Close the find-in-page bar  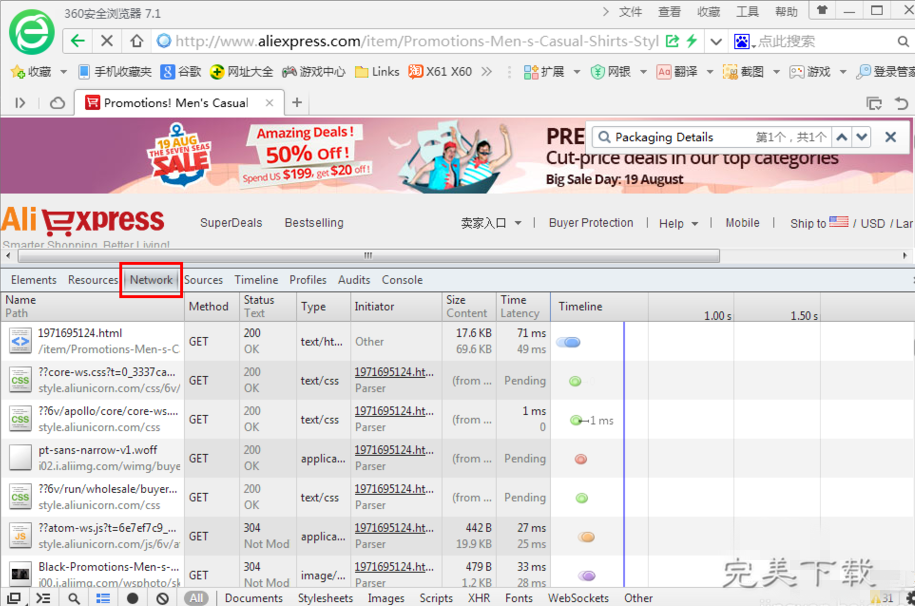[x=890, y=137]
